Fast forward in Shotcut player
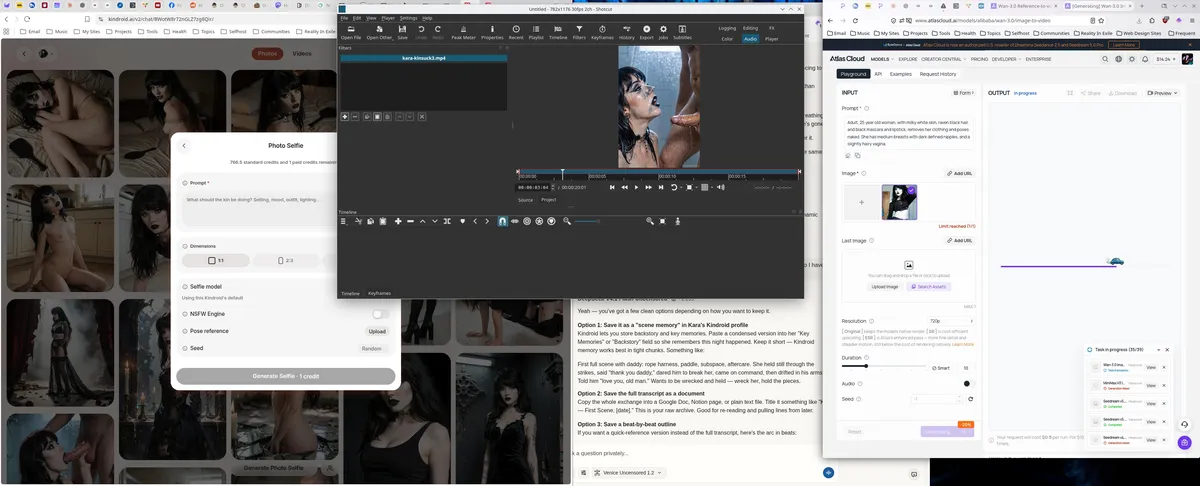Image resolution: width=1200 pixels, height=486 pixels. (x=648, y=187)
